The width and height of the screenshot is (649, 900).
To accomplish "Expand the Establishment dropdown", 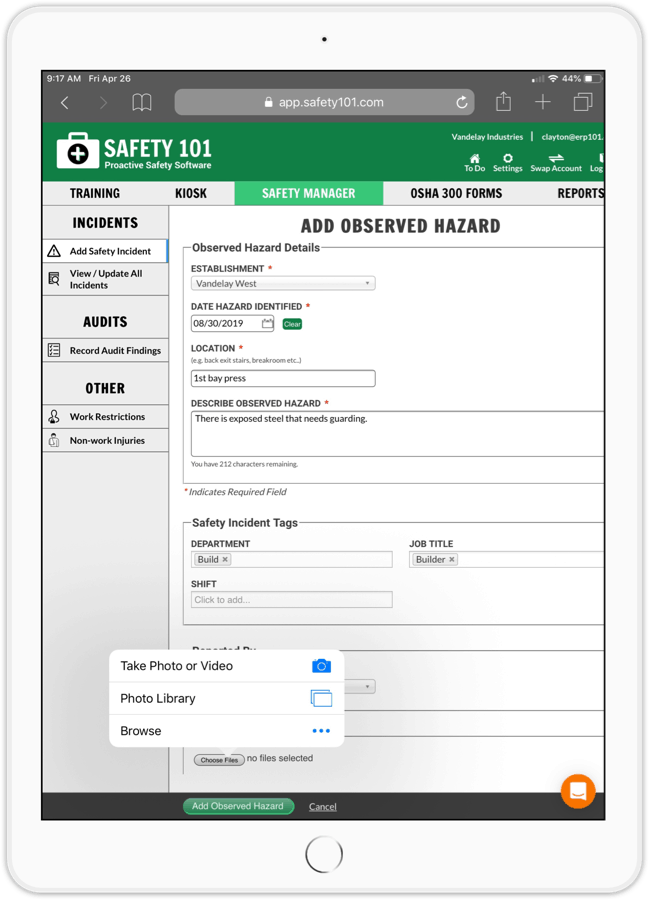I will 283,284.
